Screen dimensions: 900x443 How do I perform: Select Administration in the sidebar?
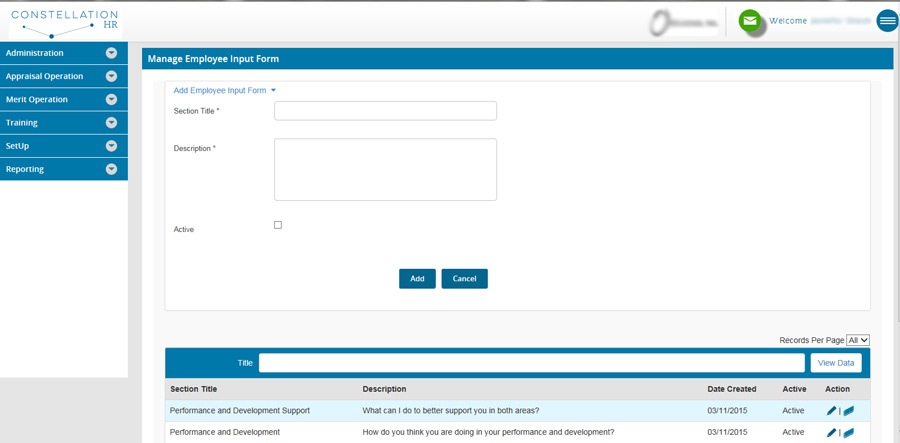[x=64, y=53]
